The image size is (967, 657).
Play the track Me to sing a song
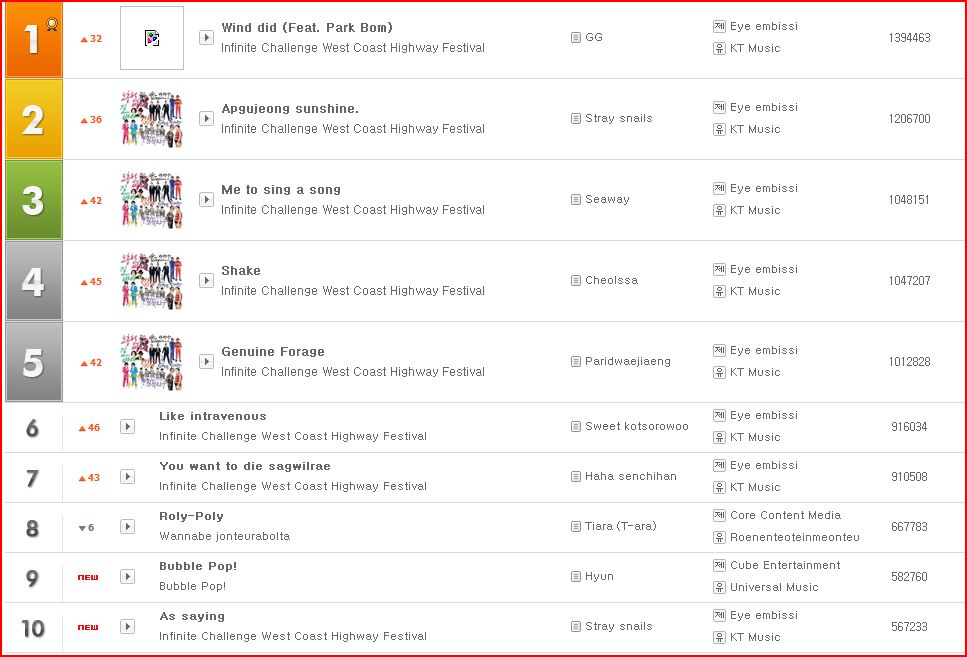coord(206,200)
